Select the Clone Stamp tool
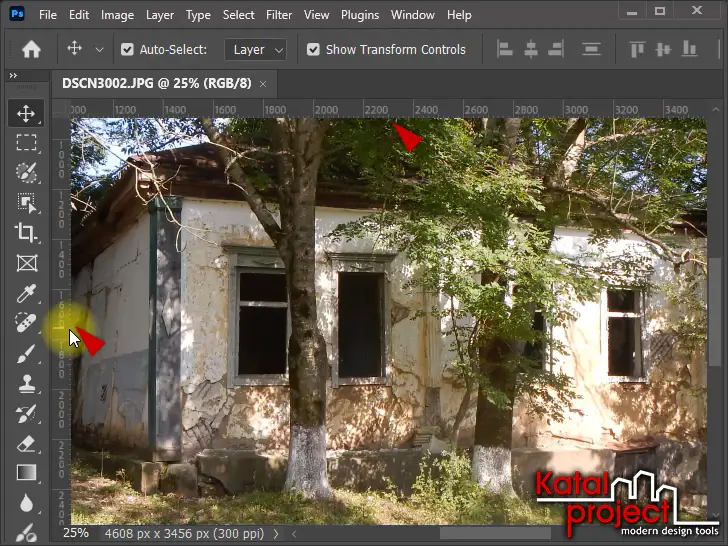This screenshot has width=728, height=546. click(x=26, y=384)
